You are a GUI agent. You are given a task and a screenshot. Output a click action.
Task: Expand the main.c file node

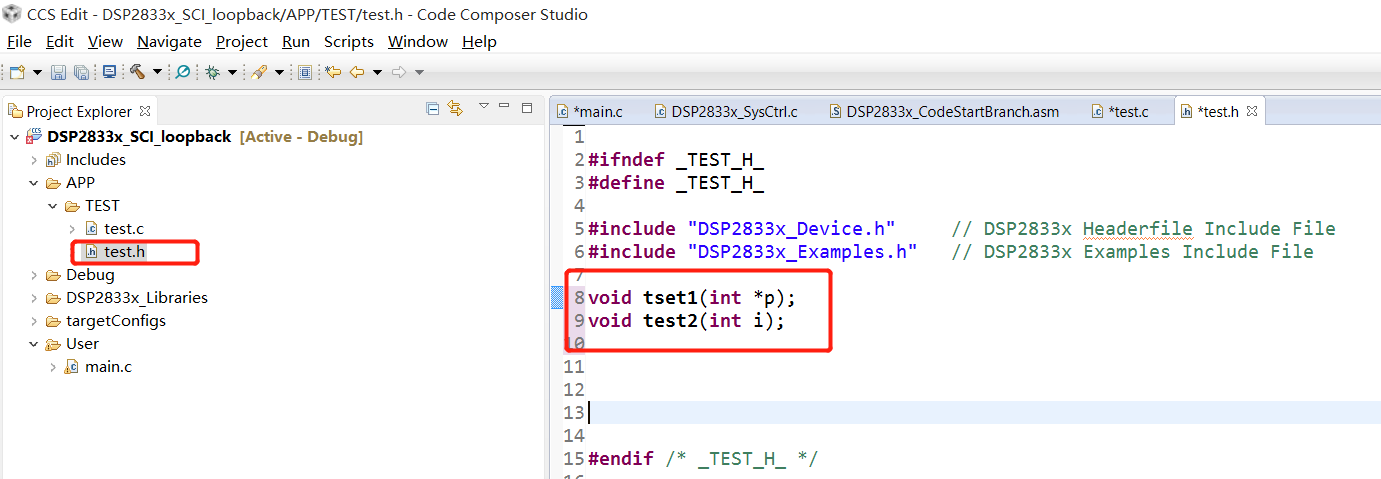52,367
